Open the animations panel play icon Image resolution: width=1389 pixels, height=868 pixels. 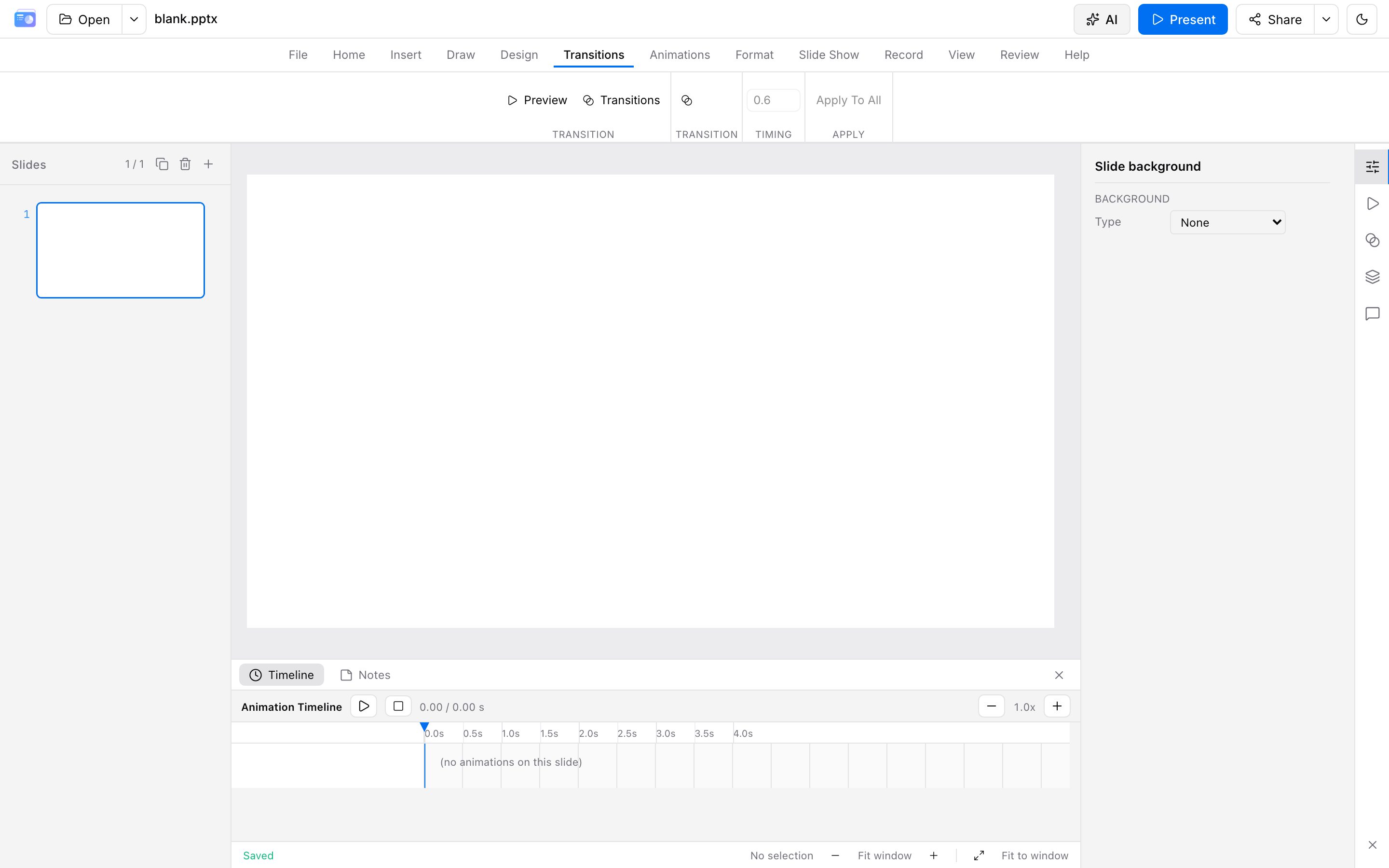click(x=1372, y=203)
